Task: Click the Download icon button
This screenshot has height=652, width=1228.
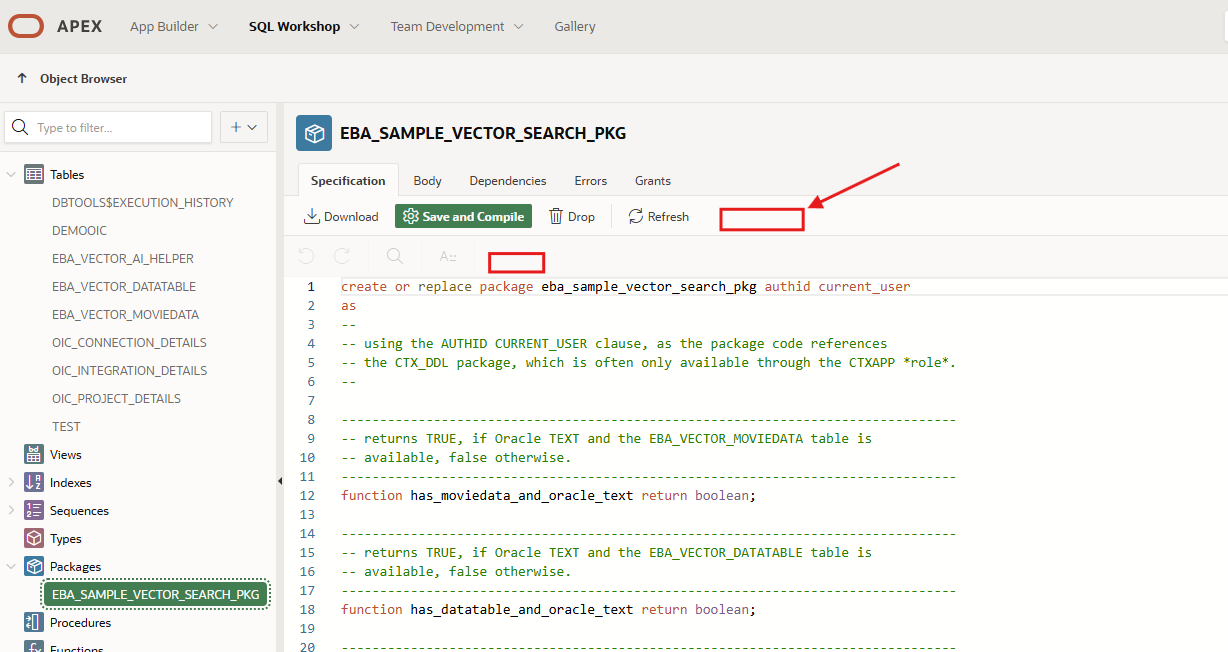Action: tap(341, 216)
